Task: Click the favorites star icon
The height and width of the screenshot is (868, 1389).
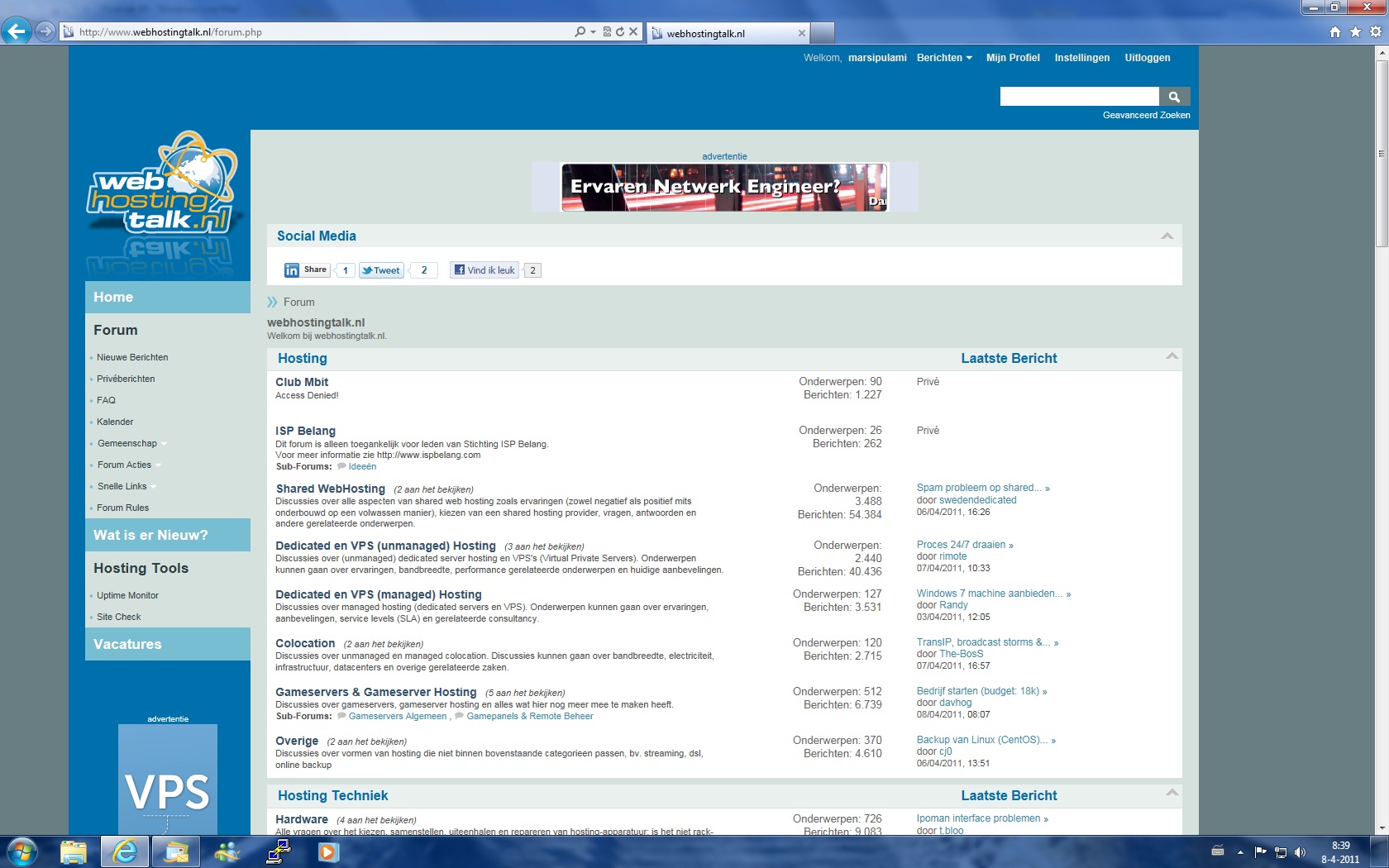Action: (x=1355, y=32)
